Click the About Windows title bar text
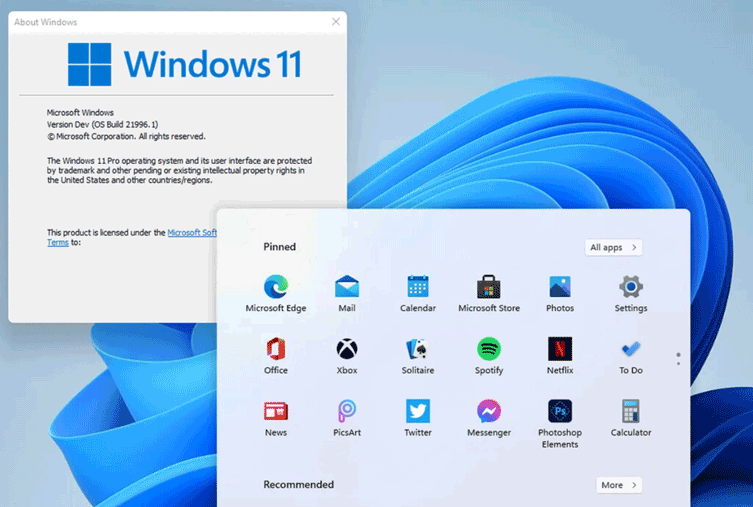The height and width of the screenshot is (507, 753). click(x=46, y=22)
